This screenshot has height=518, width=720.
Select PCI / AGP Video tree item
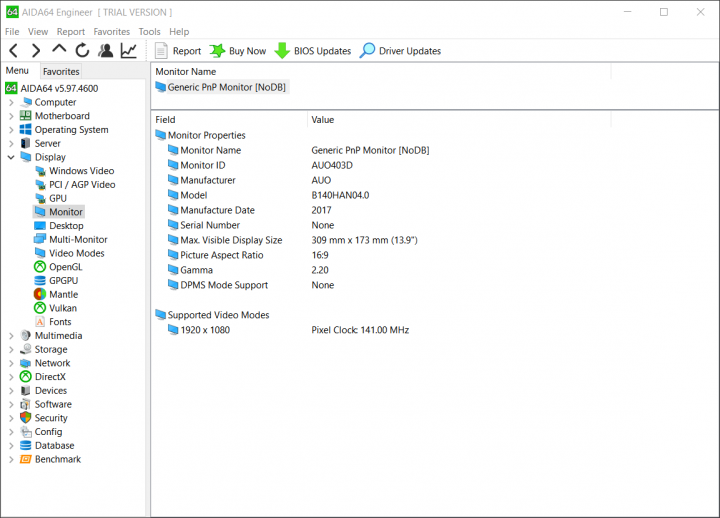(x=82, y=185)
